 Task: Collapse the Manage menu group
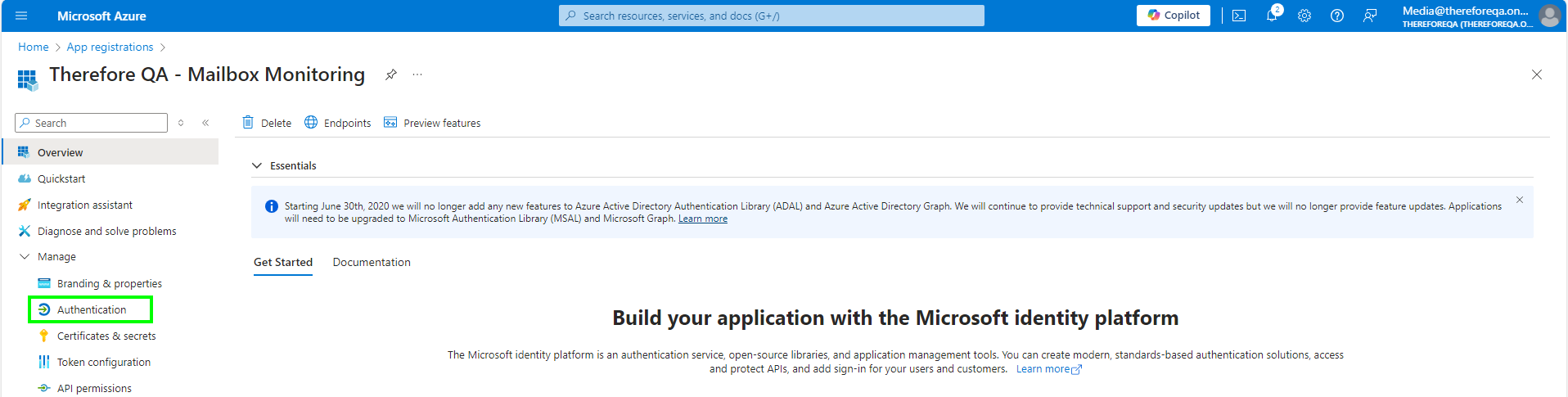click(x=25, y=256)
